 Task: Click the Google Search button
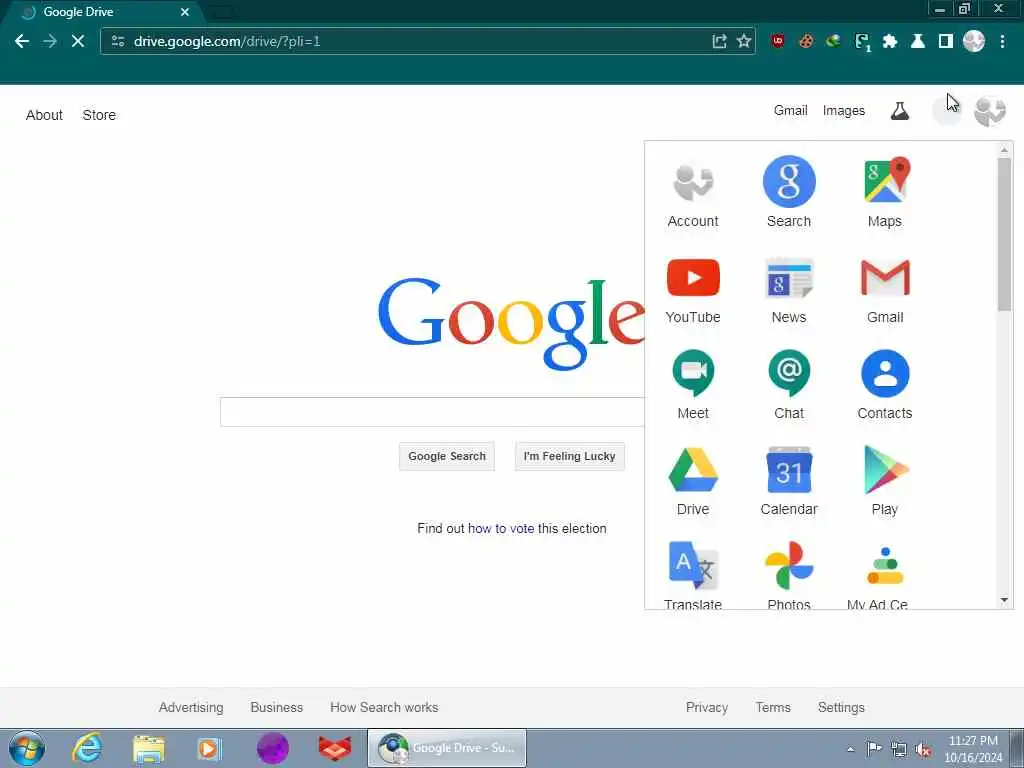(x=447, y=456)
